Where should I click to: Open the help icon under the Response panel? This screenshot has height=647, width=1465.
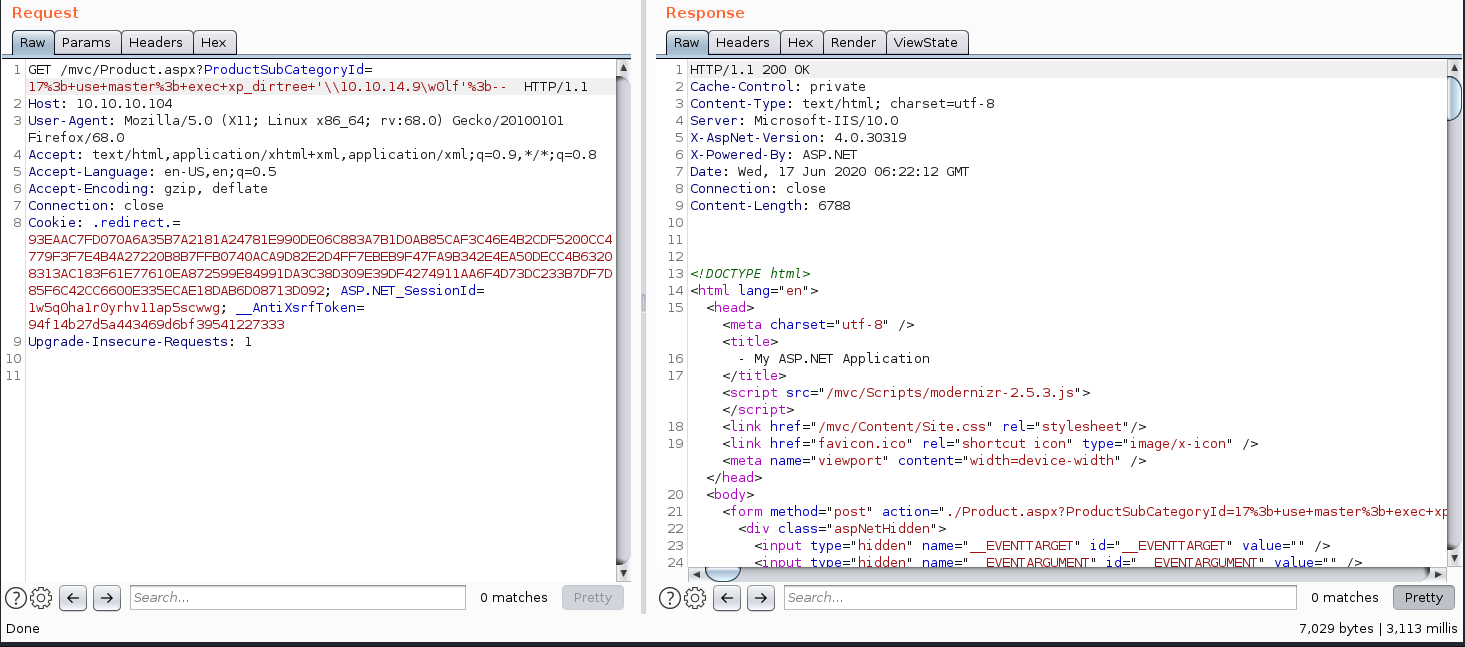[x=669, y=598]
